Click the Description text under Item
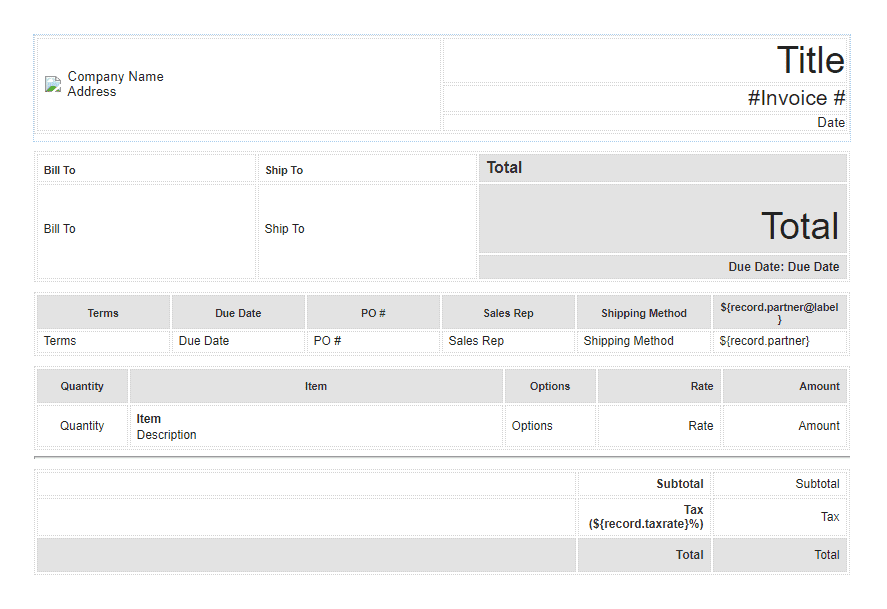The image size is (887, 609). point(166,435)
